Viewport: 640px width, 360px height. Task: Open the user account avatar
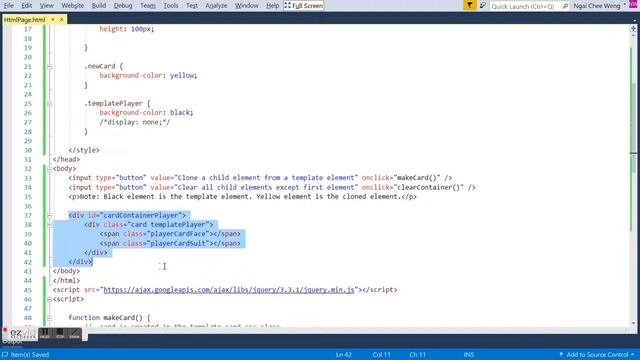click(633, 5)
